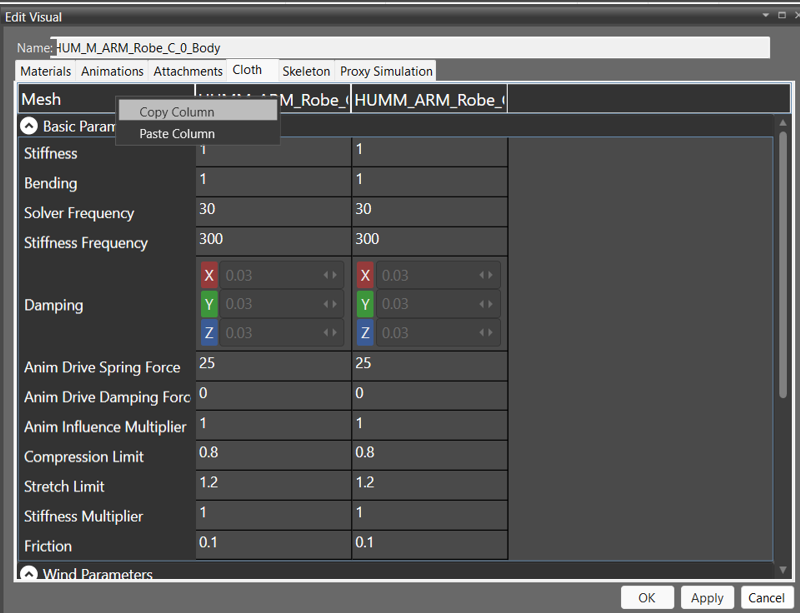
Task: Click the green Y icon in the second mesh column
Action: tap(365, 304)
